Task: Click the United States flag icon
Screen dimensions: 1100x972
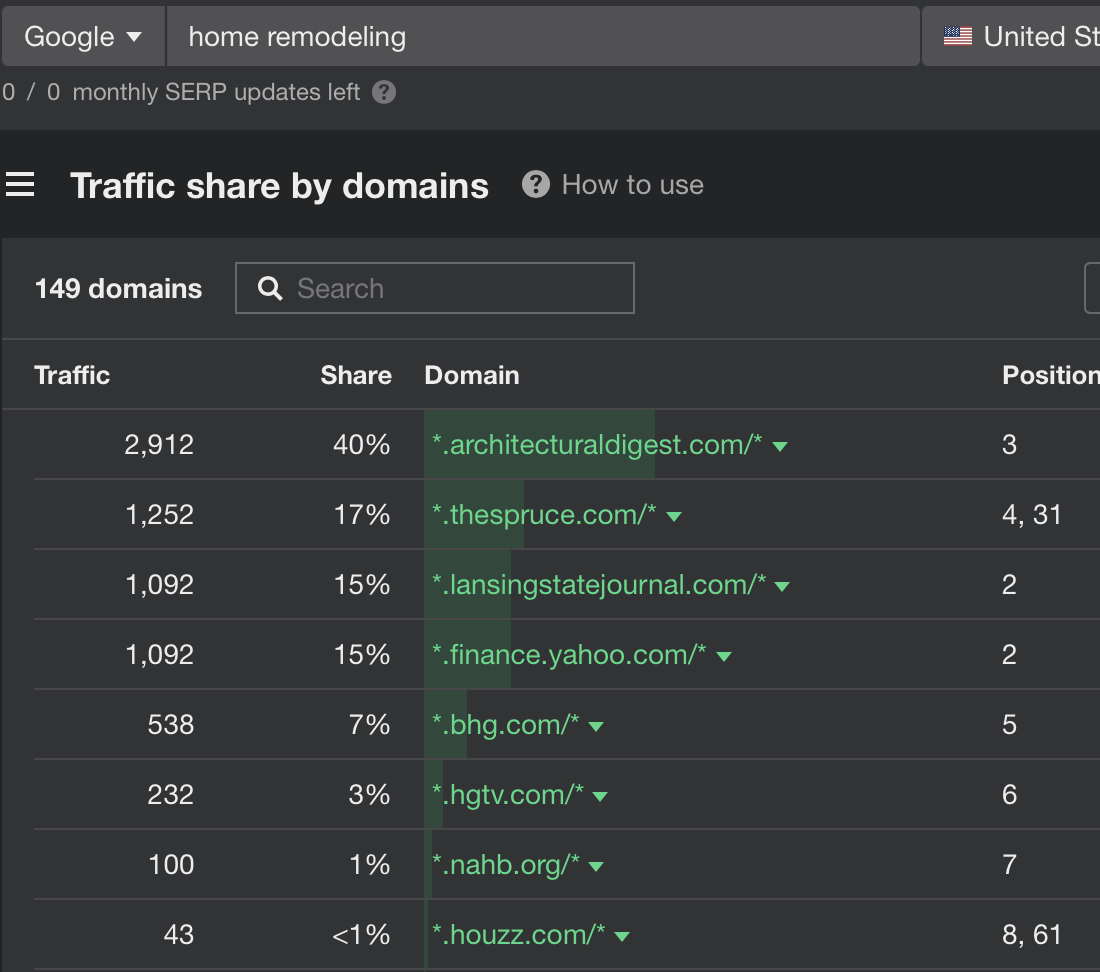Action: coord(957,37)
